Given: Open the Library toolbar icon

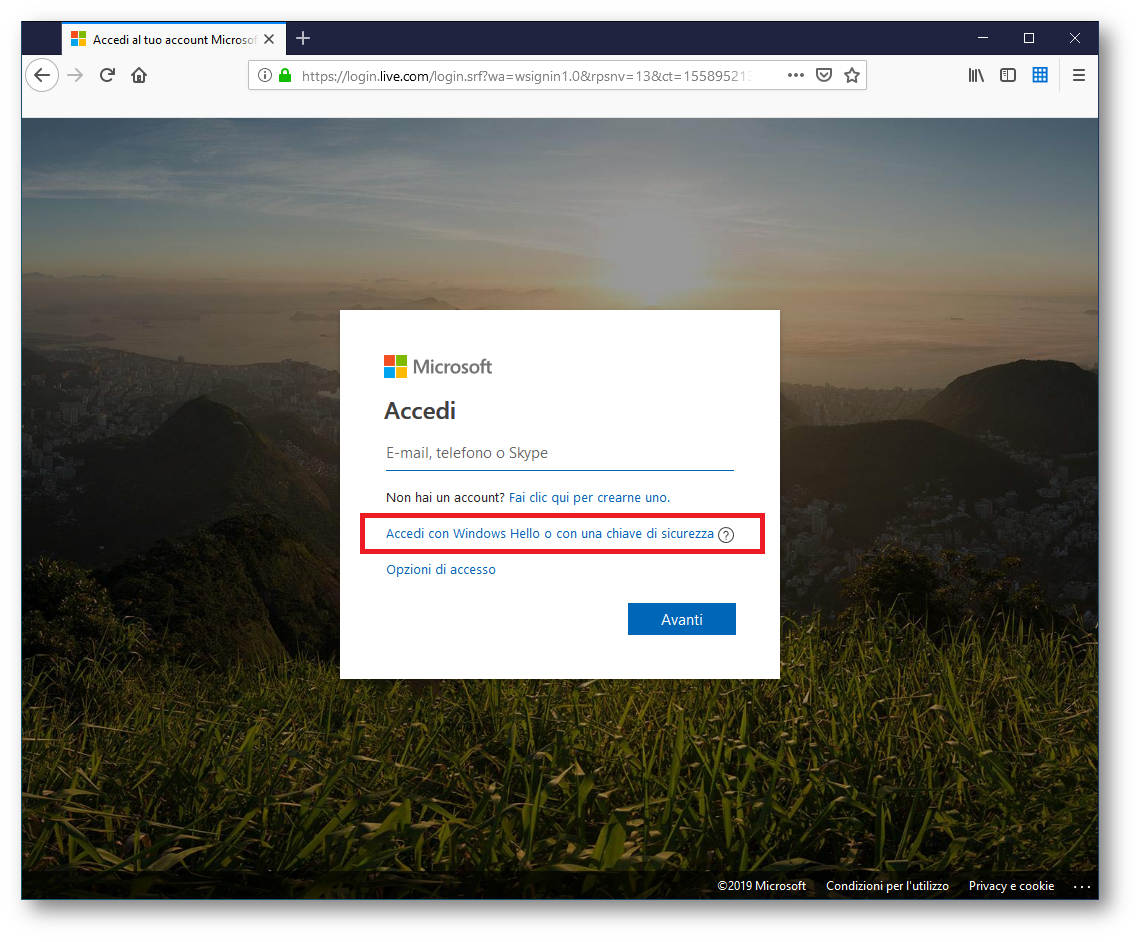Looking at the screenshot, I should 976,75.
